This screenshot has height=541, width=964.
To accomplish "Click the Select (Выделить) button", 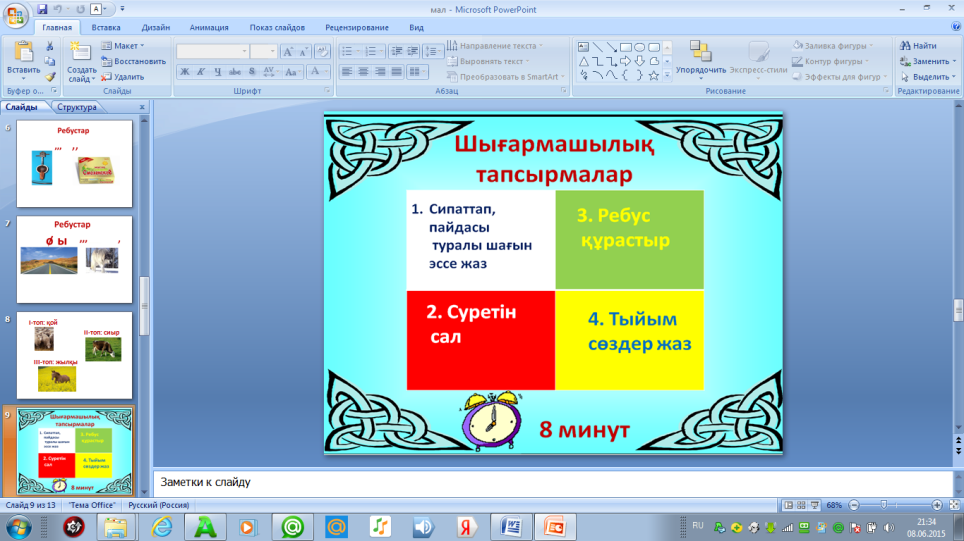I will point(928,77).
